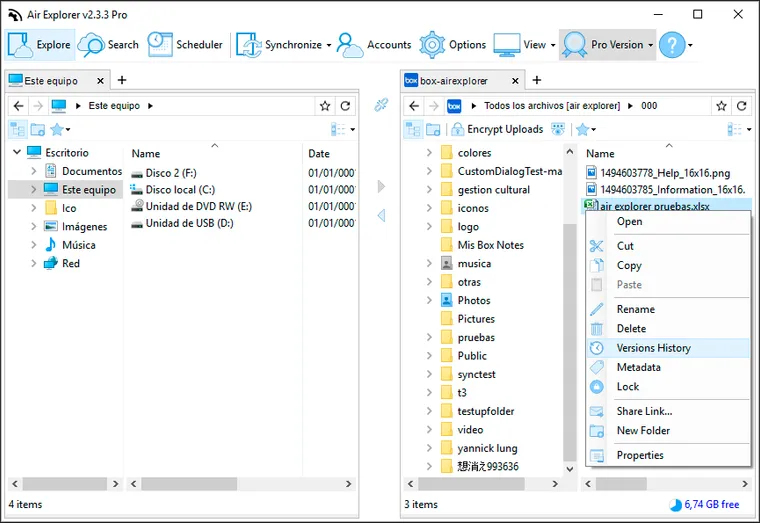Sort right pane by Name column
This screenshot has width=760, height=523.
tap(600, 154)
